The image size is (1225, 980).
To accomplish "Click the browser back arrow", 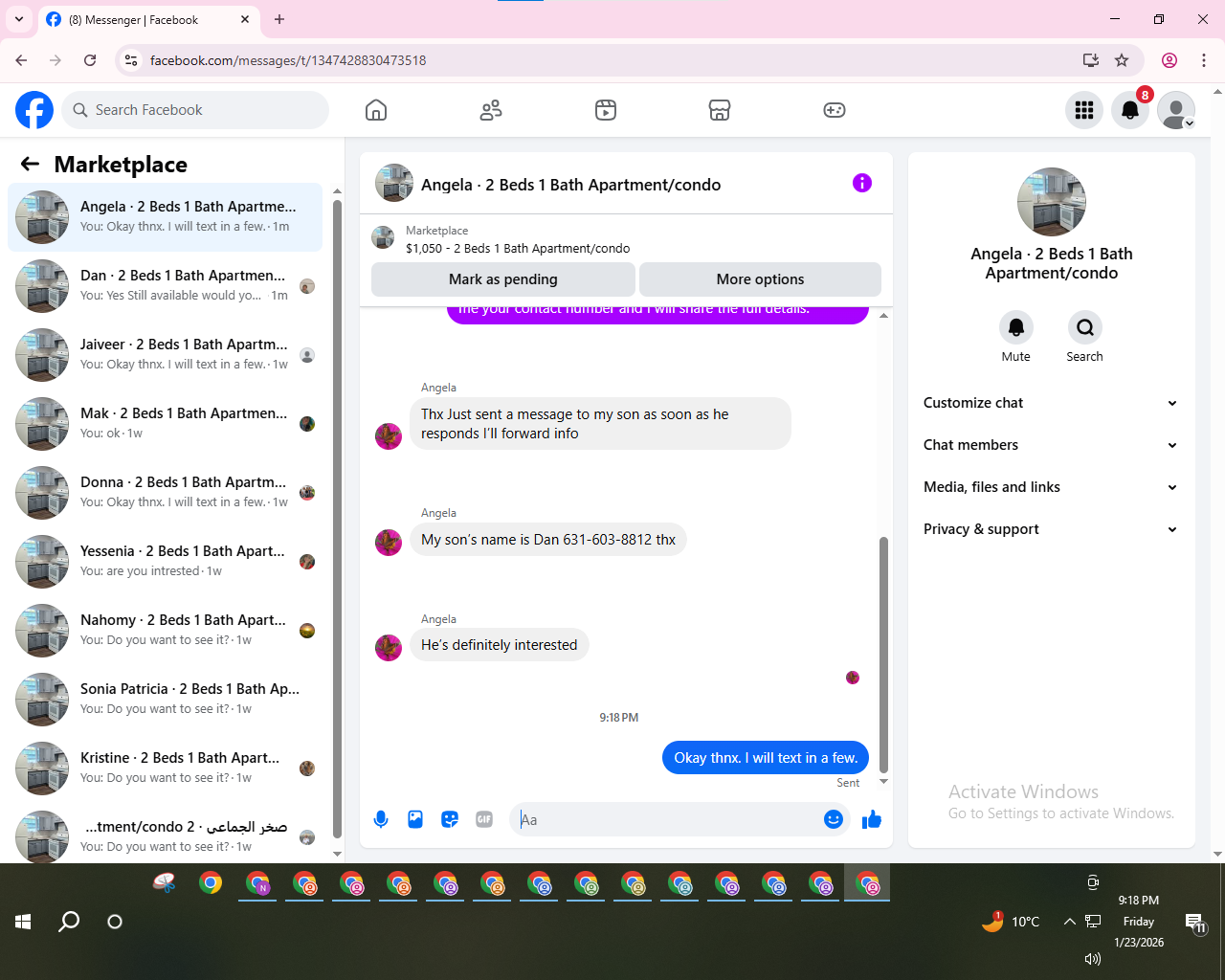I will click(21, 60).
